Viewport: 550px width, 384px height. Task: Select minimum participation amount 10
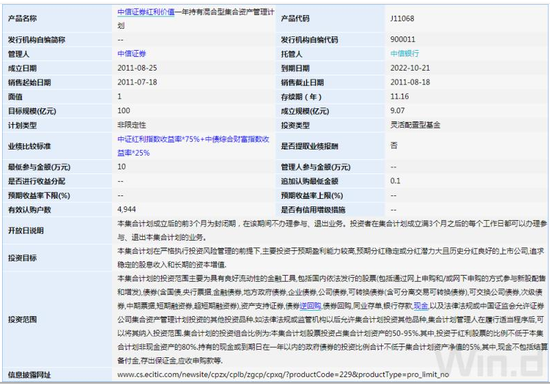click(x=122, y=167)
